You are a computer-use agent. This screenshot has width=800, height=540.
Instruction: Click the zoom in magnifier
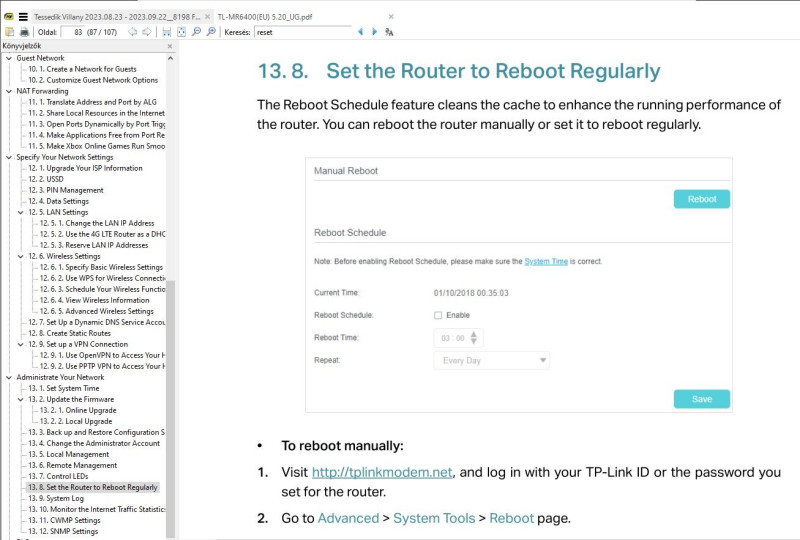coord(211,32)
